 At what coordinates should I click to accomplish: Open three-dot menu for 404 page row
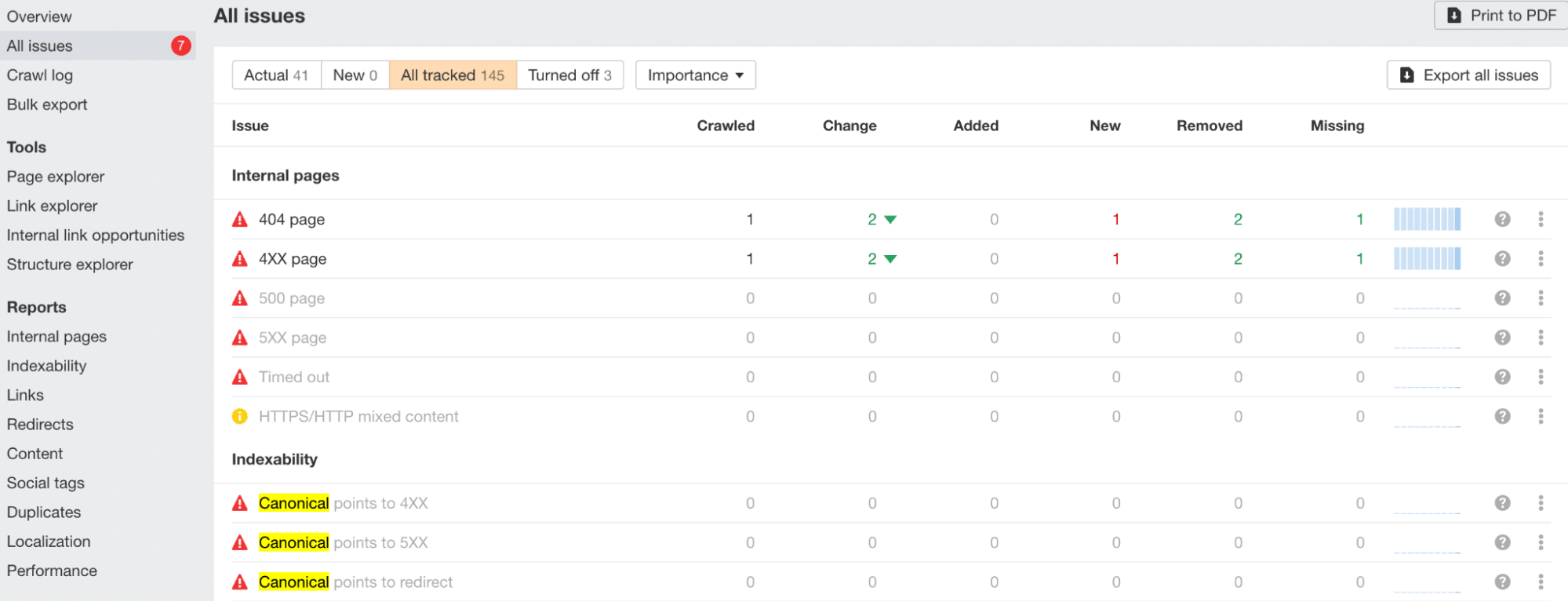tap(1541, 219)
